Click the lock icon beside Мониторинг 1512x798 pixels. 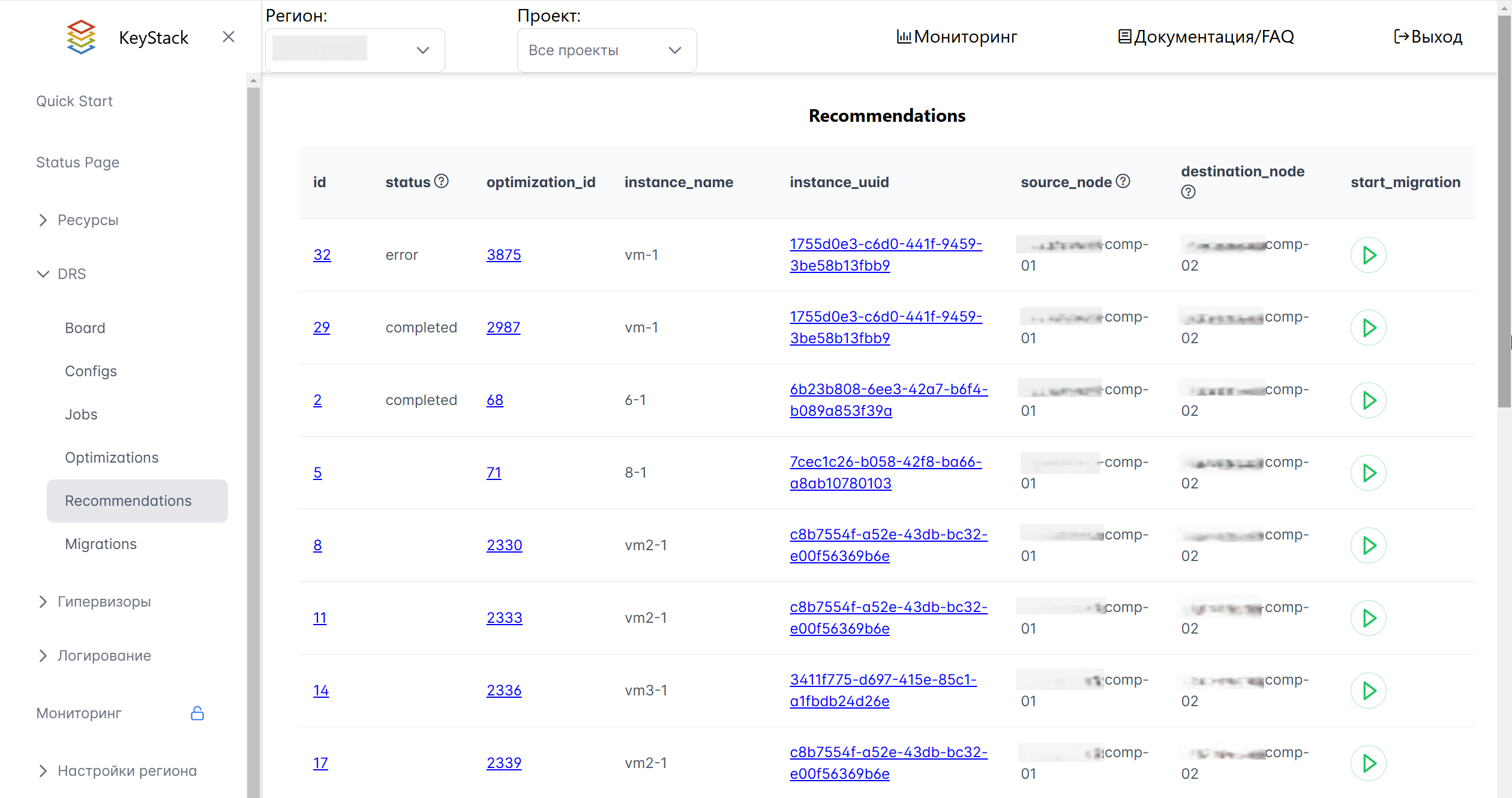tap(197, 713)
